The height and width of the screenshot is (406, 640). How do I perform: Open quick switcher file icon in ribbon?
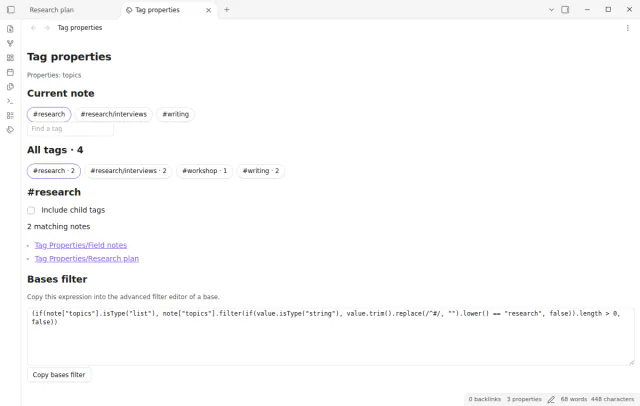coord(10,29)
